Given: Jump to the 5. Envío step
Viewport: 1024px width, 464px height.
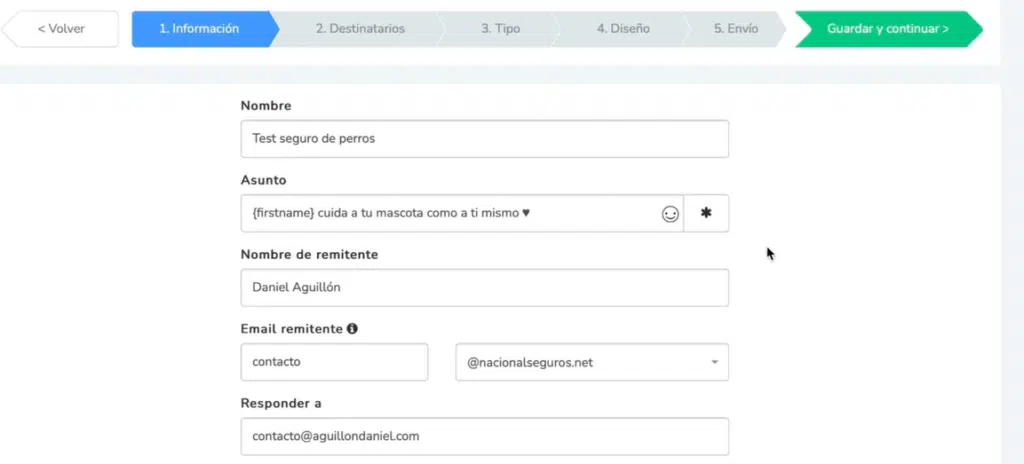Looking at the screenshot, I should click(736, 29).
